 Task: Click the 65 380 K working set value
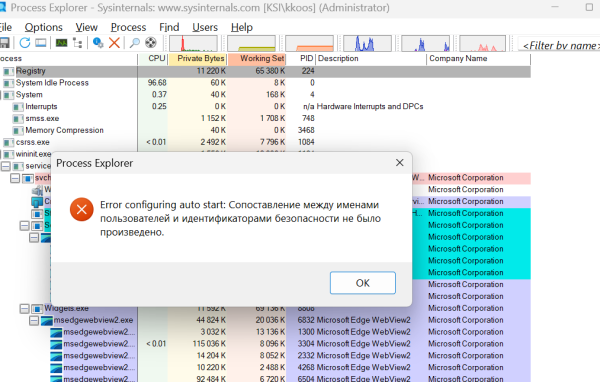(x=270, y=71)
